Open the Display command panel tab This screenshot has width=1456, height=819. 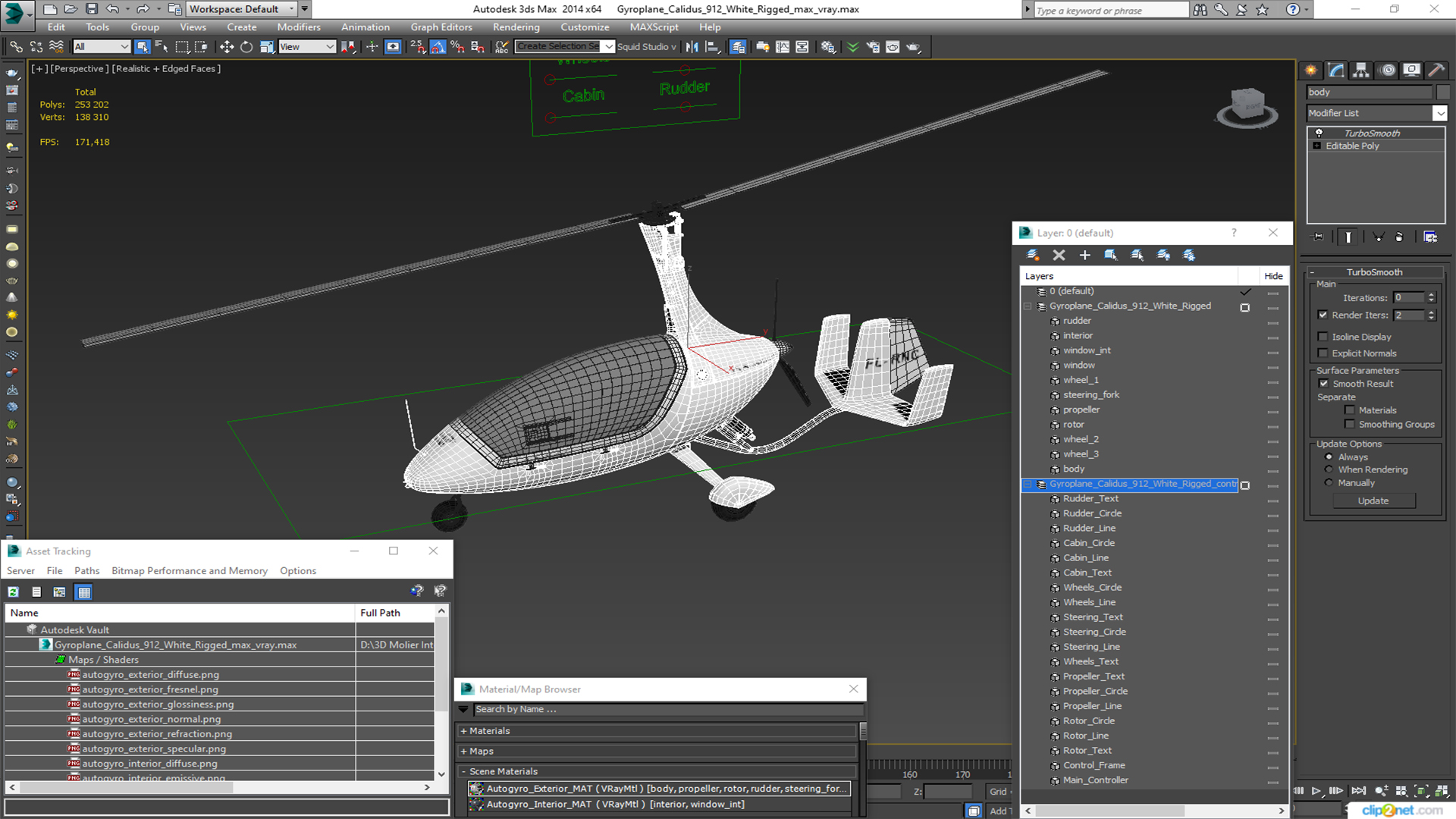(x=1411, y=71)
